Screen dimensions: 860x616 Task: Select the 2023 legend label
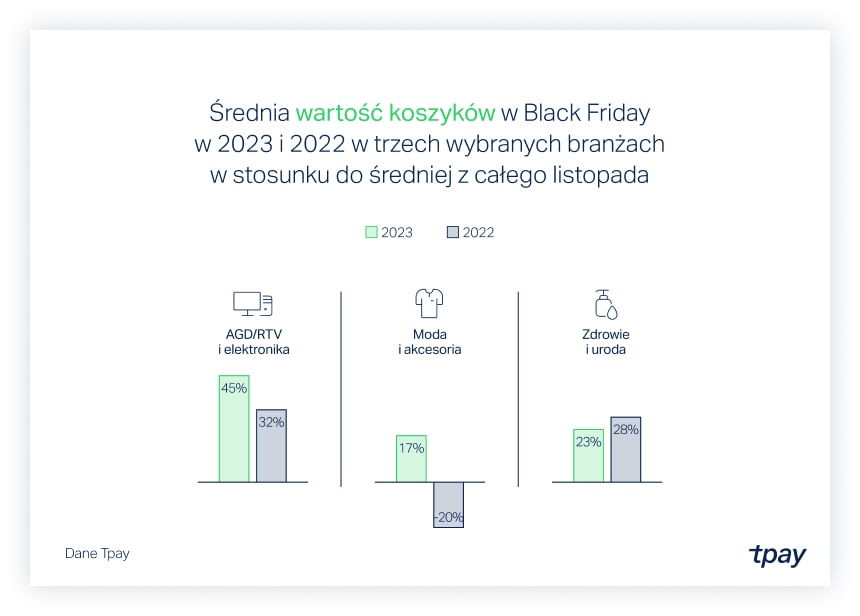pyautogui.click(x=397, y=232)
